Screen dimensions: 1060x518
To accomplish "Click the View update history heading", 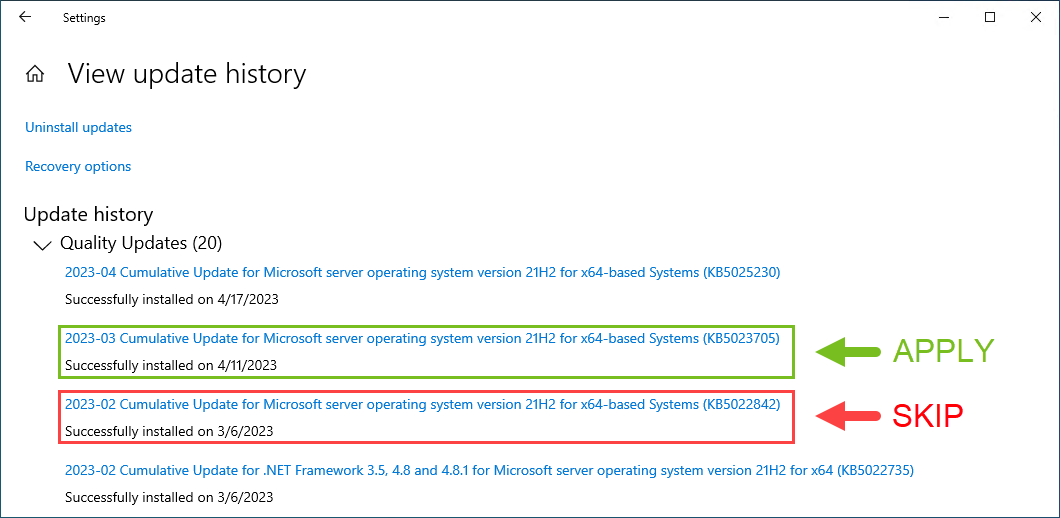I will pyautogui.click(x=187, y=73).
